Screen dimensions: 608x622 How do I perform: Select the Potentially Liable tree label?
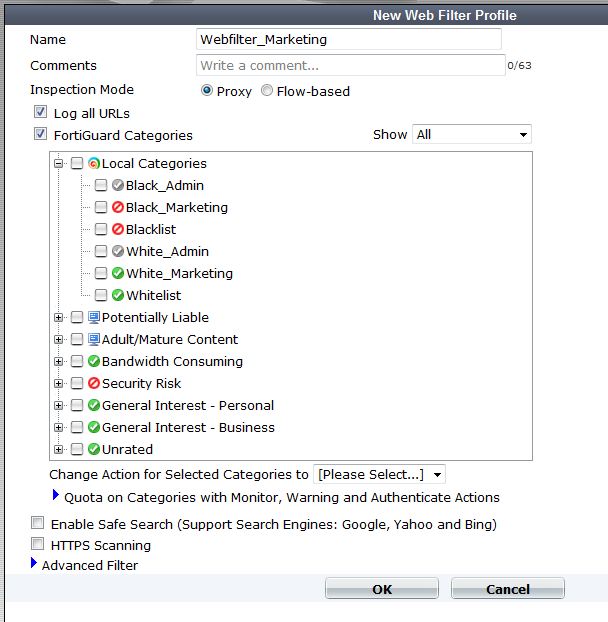tap(155, 317)
